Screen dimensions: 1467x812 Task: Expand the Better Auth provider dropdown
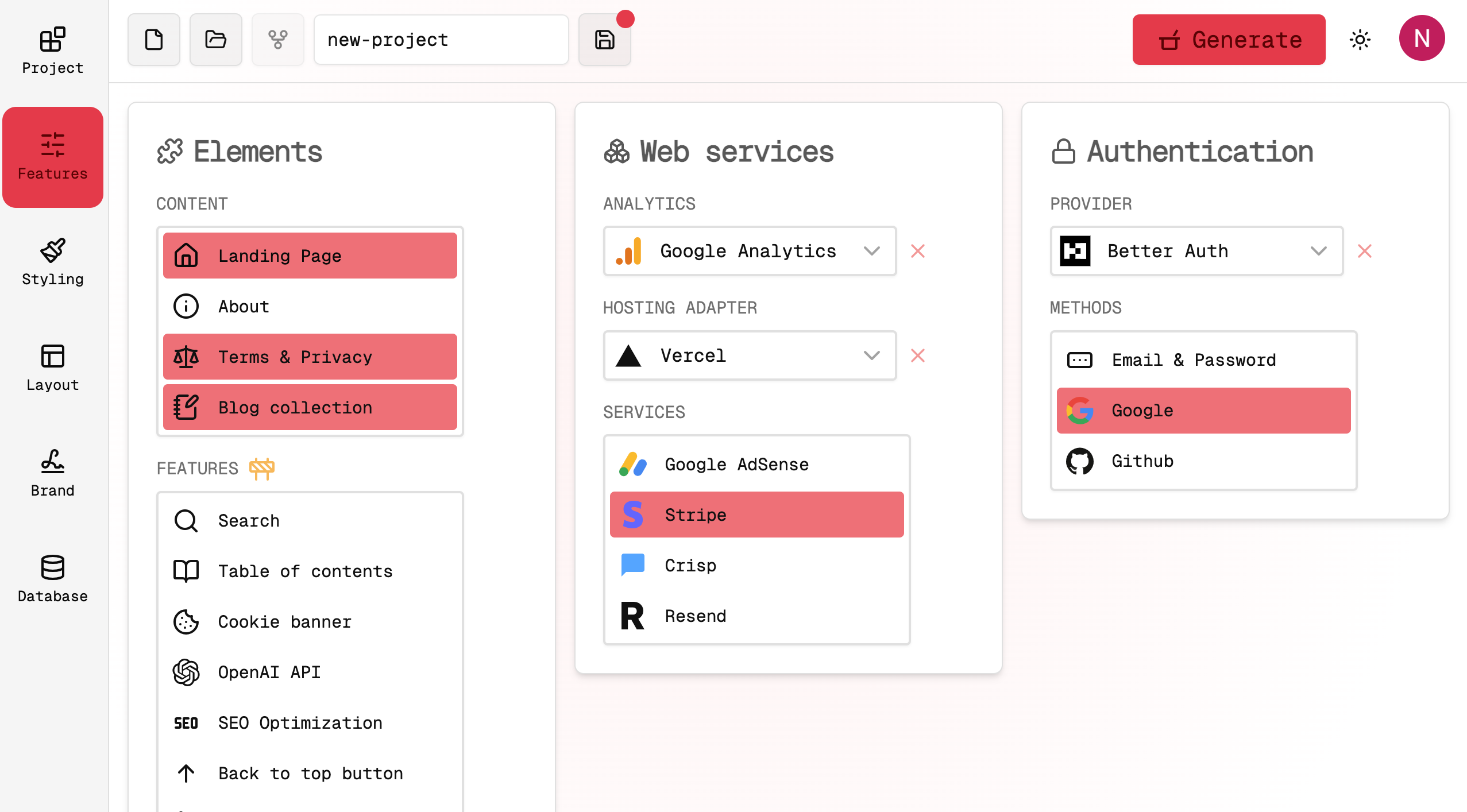tap(1319, 251)
